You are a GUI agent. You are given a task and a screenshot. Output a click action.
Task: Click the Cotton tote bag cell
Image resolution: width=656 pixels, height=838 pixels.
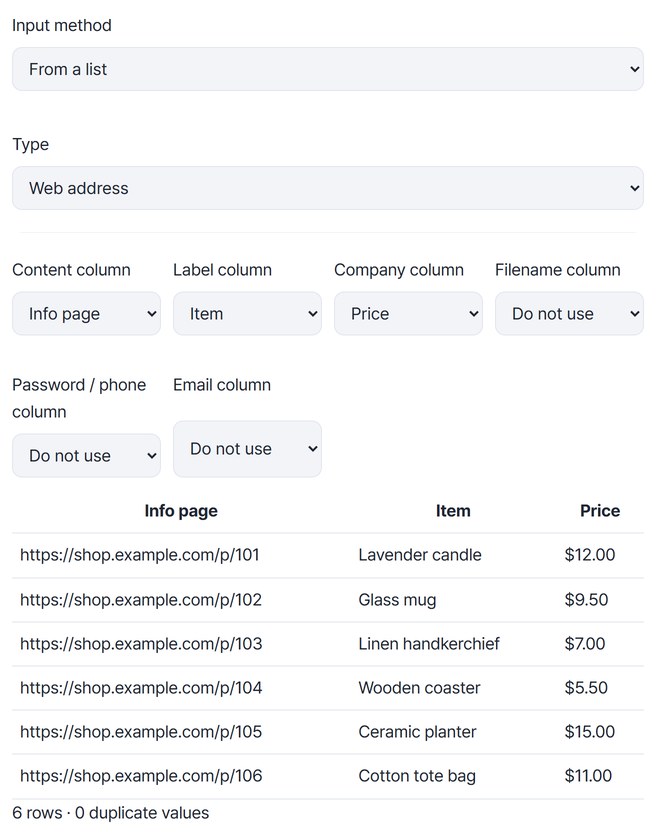click(x=417, y=775)
